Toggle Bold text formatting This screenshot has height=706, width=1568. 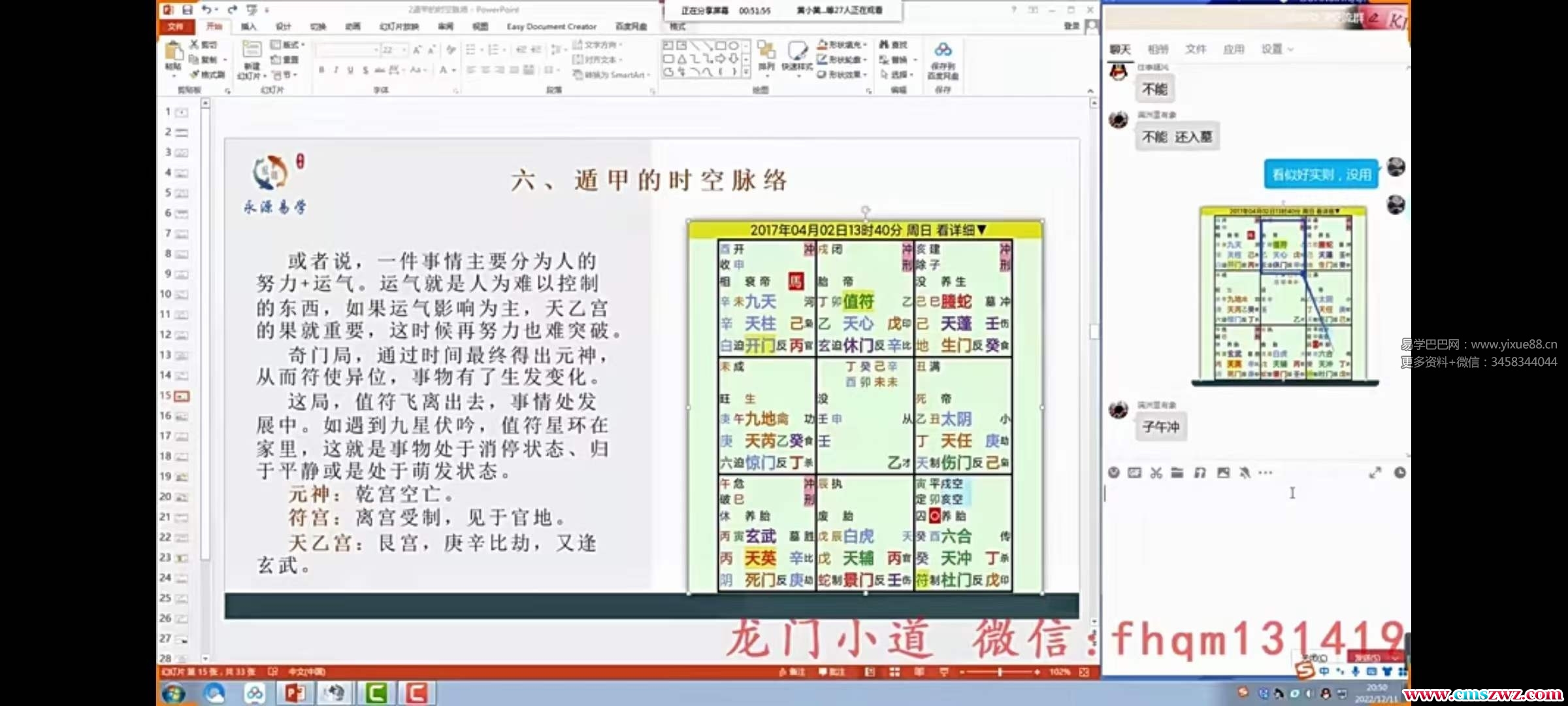pyautogui.click(x=321, y=70)
